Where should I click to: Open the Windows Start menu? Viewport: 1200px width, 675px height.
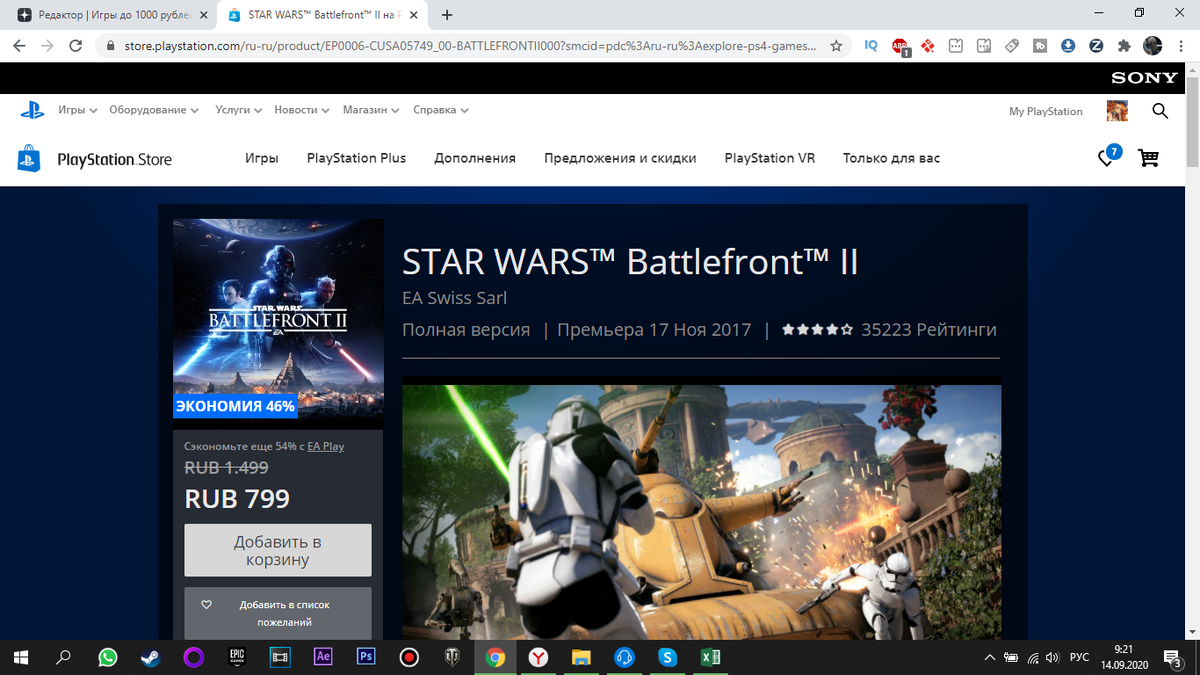pyautogui.click(x=21, y=657)
